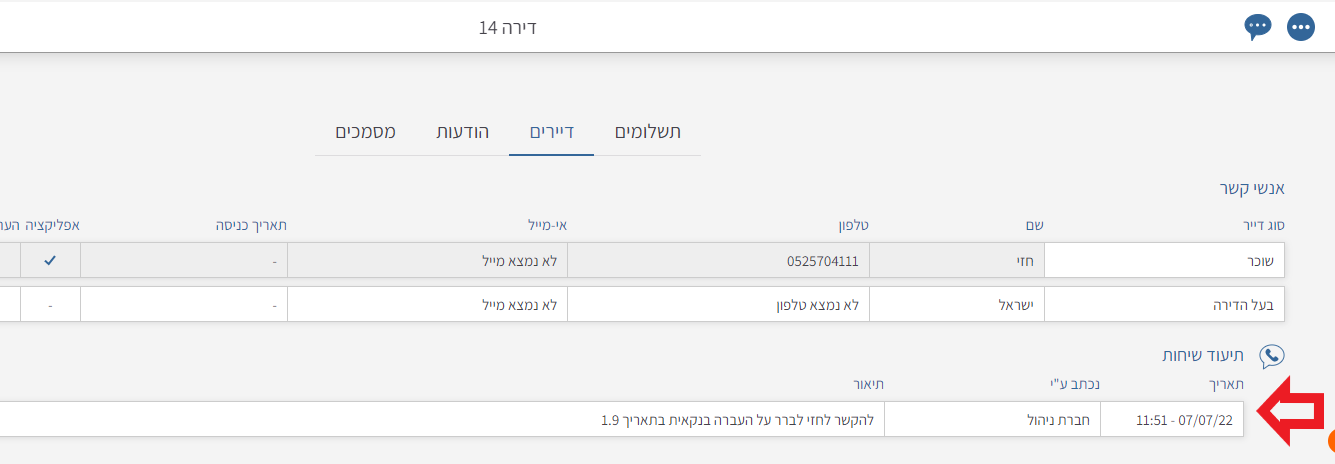Click the שוכר tenant type field
This screenshot has height=464, width=1335.
coord(1164,261)
